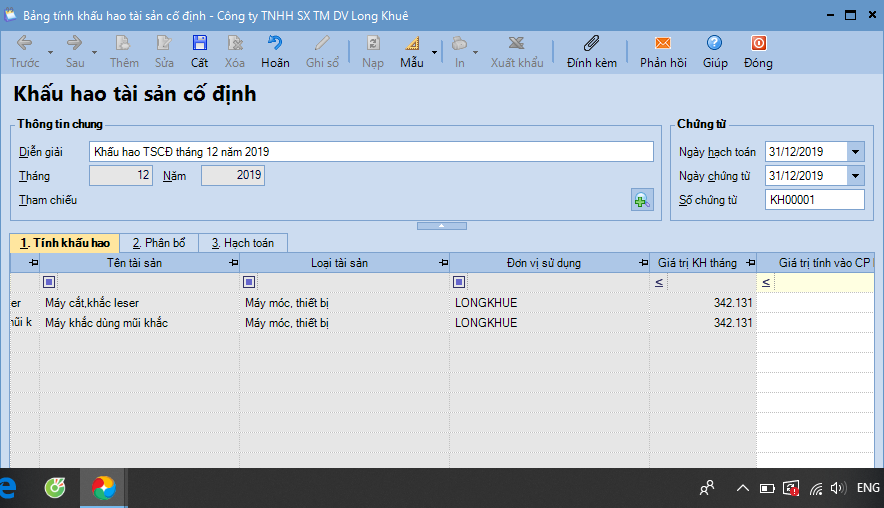This screenshot has height=508, width=884.
Task: Open the Ngày hạch toán date dropdown
Action: pyautogui.click(x=855, y=152)
